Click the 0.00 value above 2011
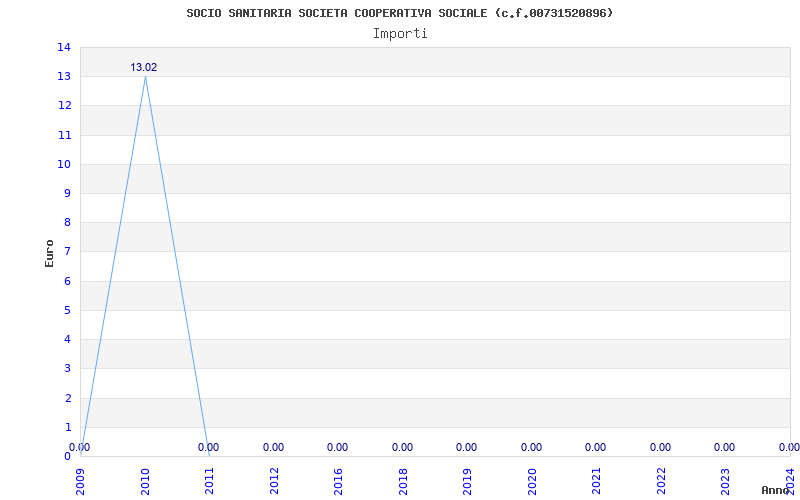The height and width of the screenshot is (500, 800). pyautogui.click(x=209, y=447)
